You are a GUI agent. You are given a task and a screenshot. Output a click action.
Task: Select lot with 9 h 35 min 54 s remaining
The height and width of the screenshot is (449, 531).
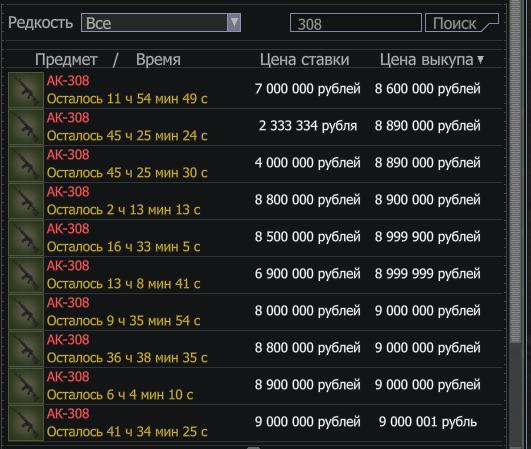(255, 312)
